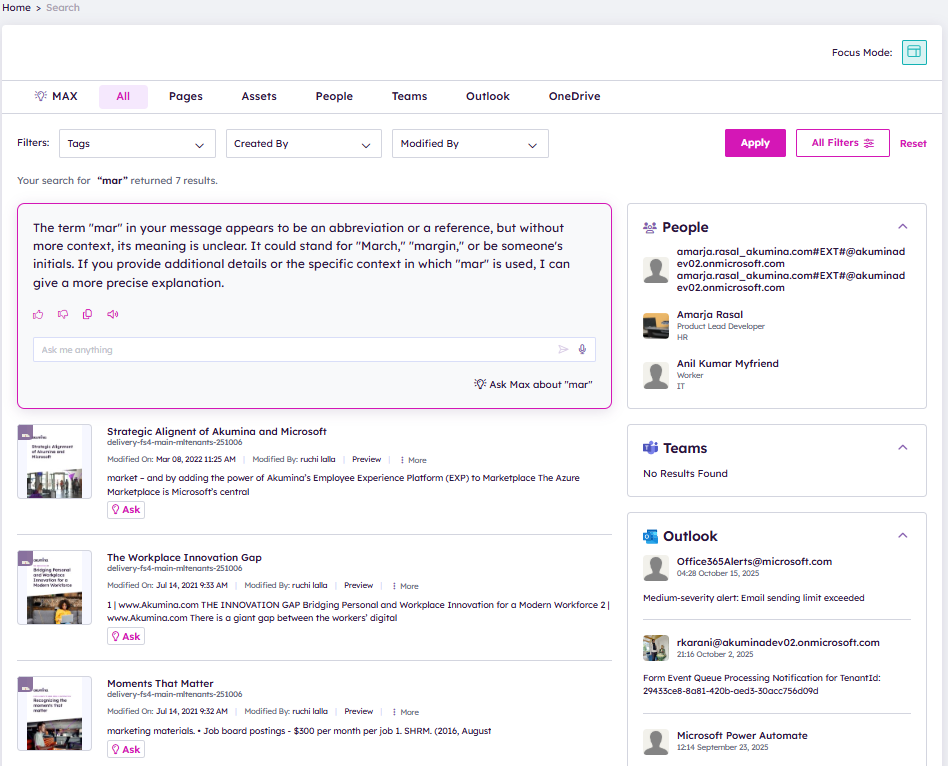The height and width of the screenshot is (766, 948).
Task: Toggle the Focus Mode layout icon
Action: (x=914, y=53)
